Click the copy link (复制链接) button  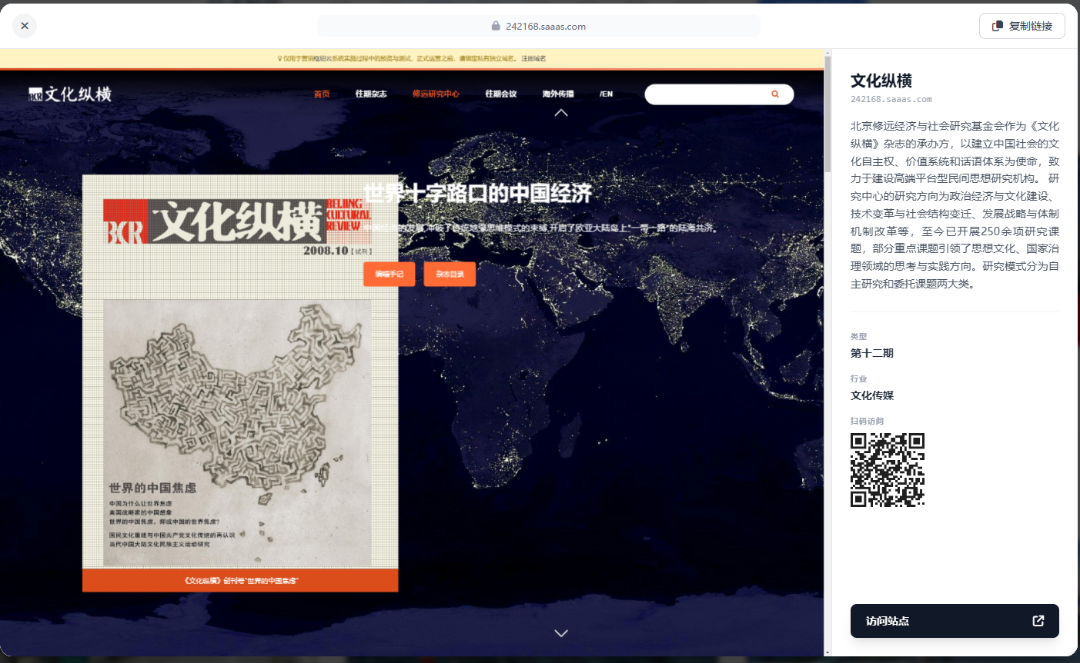point(1021,26)
